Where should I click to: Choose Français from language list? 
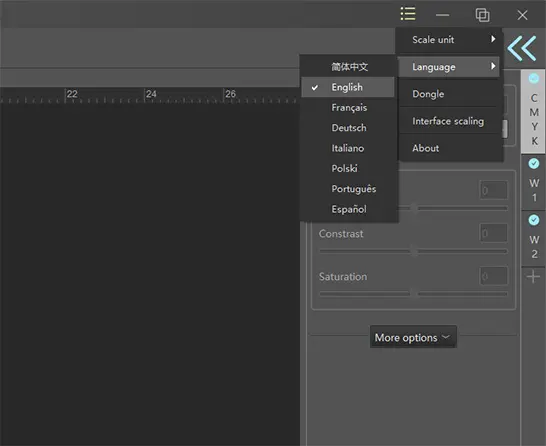point(349,108)
